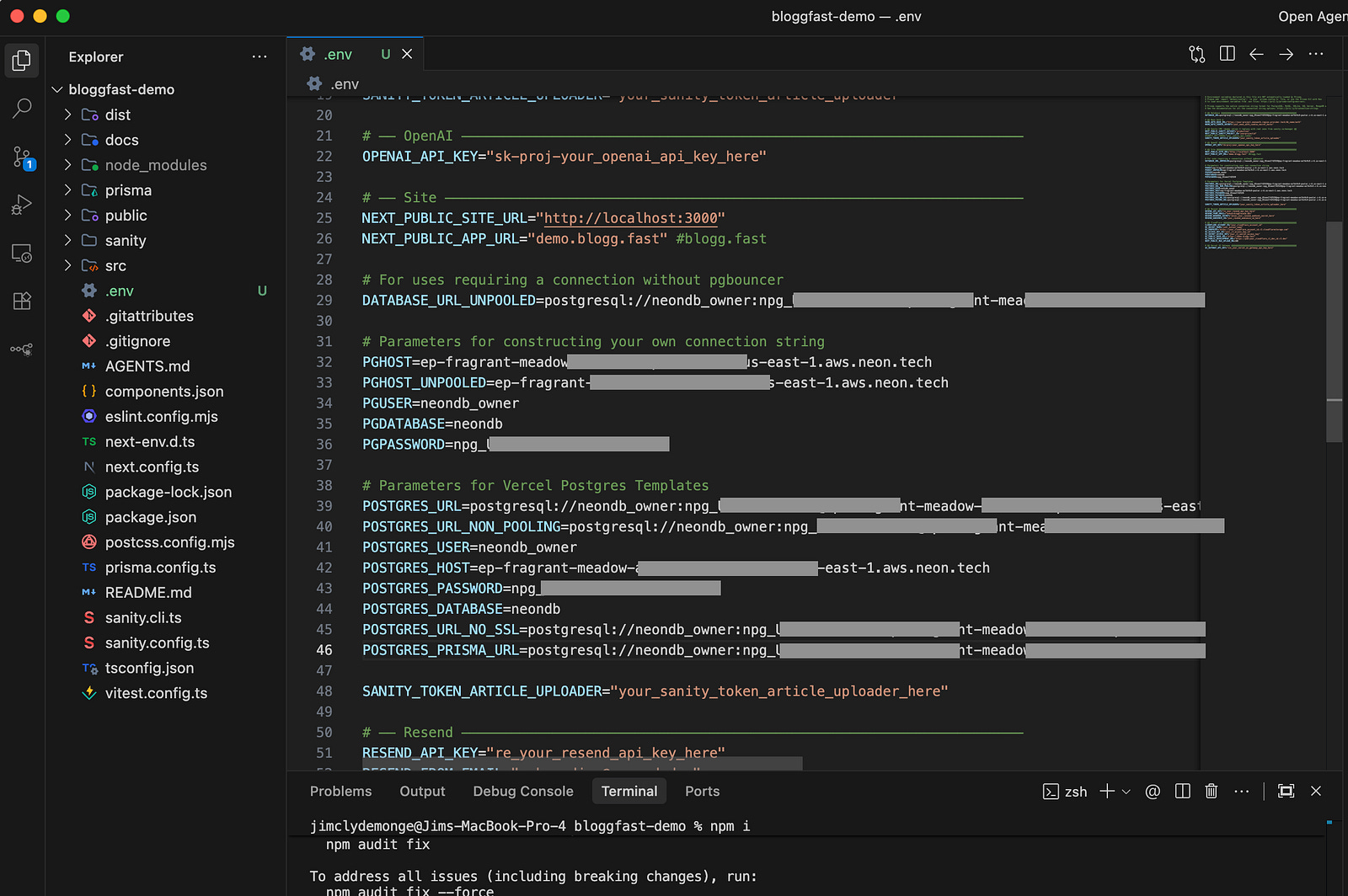Toggle the split terminal button
1348x896 pixels.
pos(1182,791)
